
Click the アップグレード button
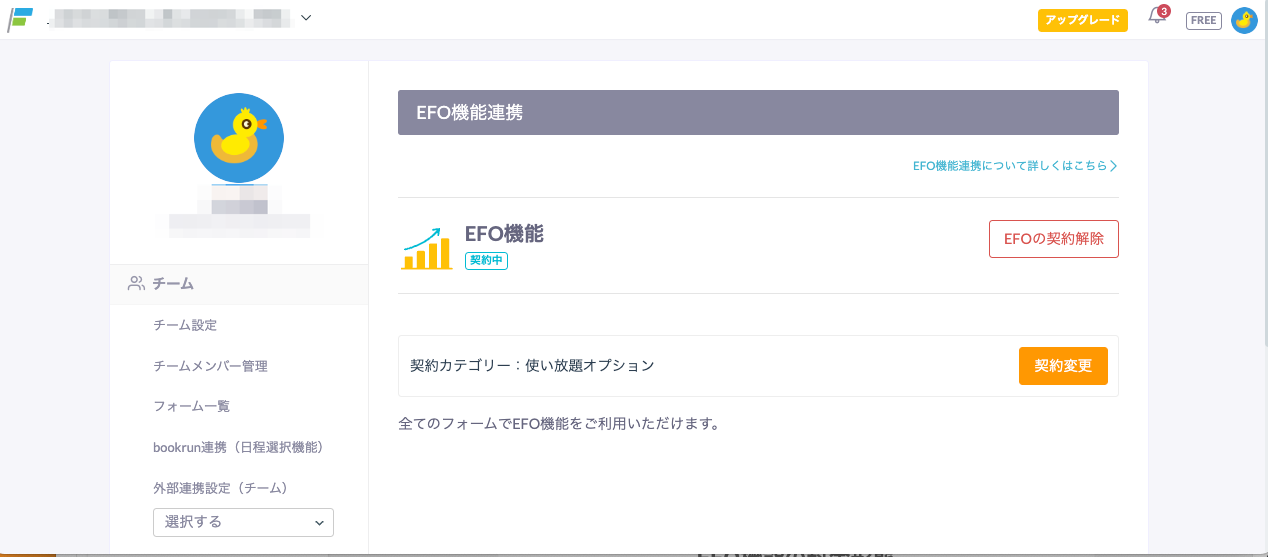[x=1083, y=20]
